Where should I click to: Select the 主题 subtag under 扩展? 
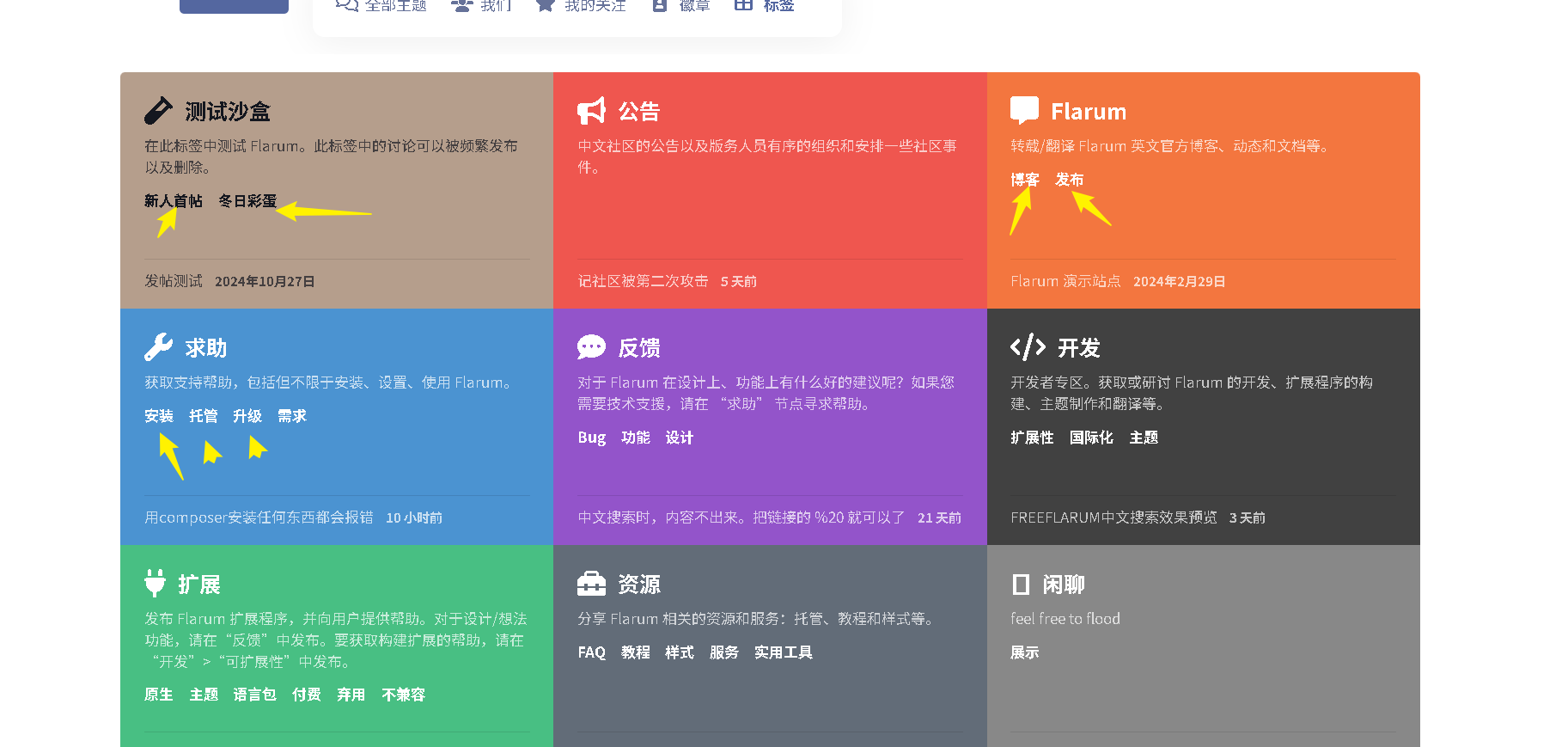click(204, 695)
